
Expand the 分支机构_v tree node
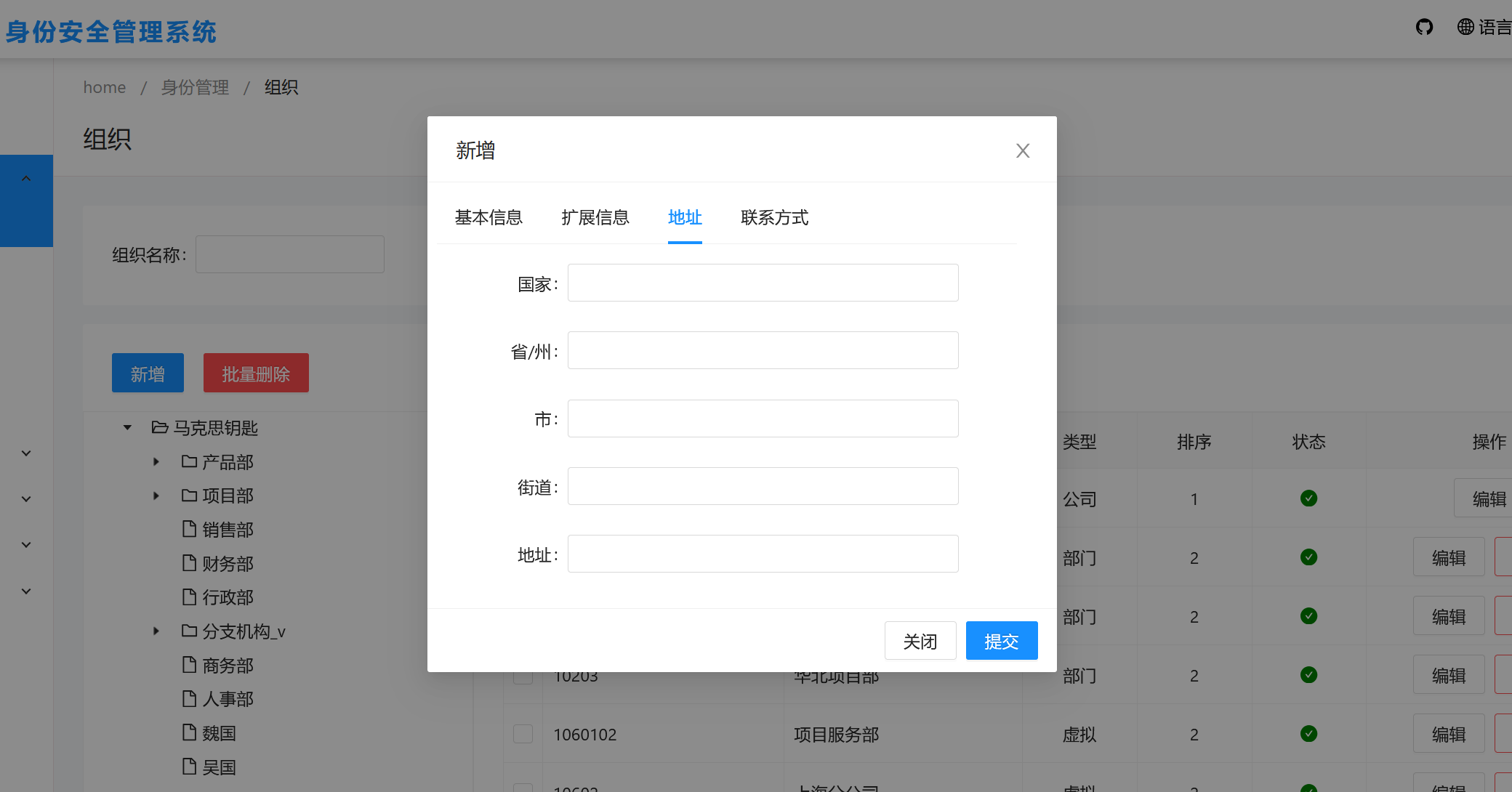click(x=156, y=631)
